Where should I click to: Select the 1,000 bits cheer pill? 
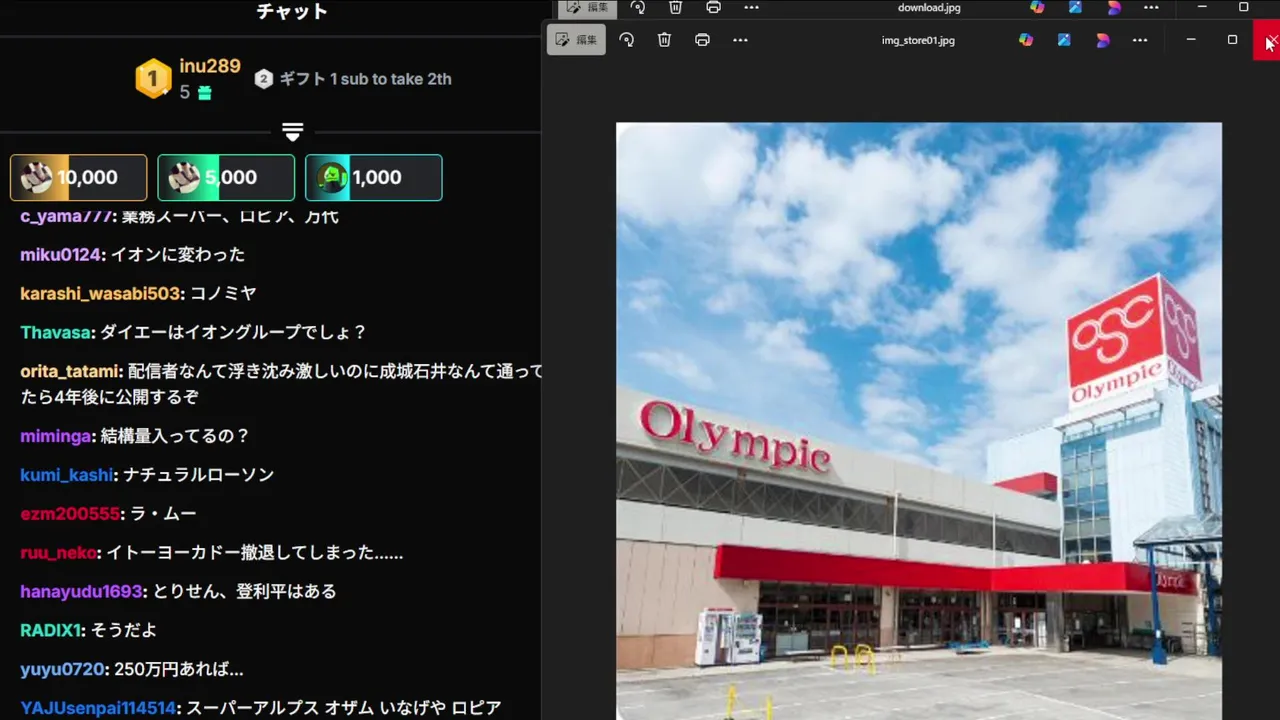click(374, 177)
